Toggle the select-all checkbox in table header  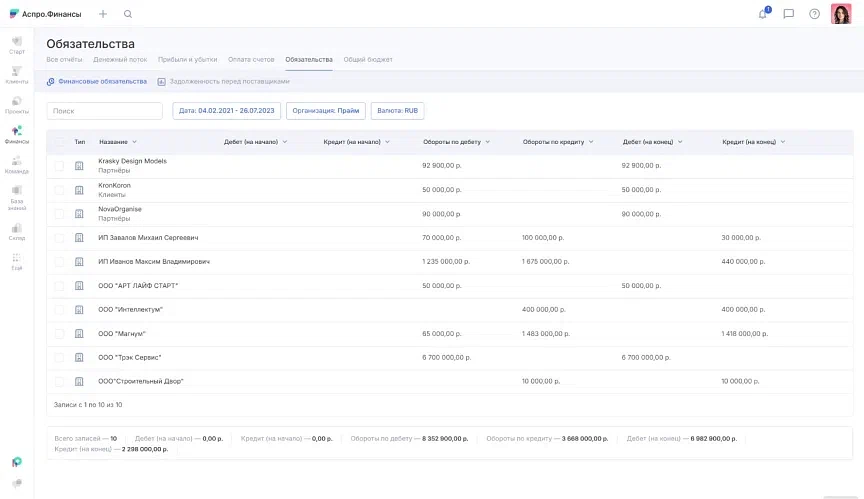coord(59,142)
